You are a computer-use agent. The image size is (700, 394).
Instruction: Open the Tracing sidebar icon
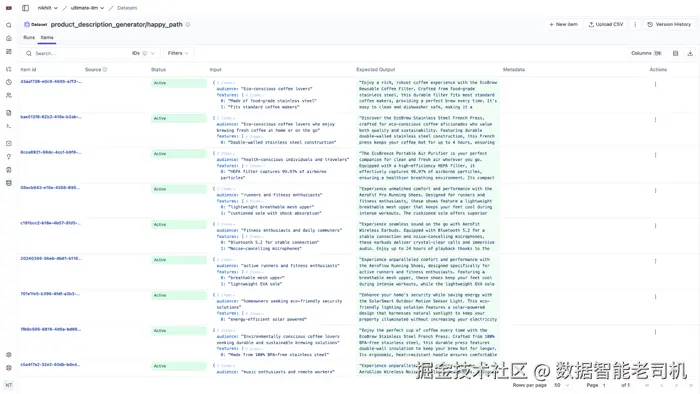point(8,69)
